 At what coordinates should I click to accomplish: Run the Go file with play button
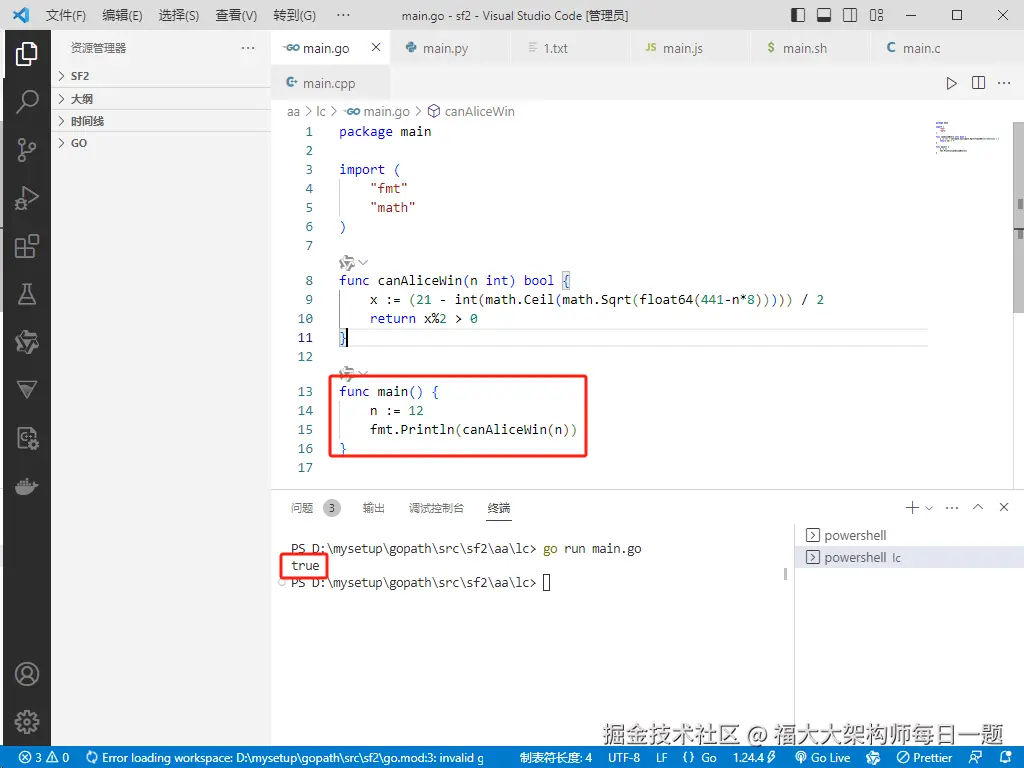point(952,83)
